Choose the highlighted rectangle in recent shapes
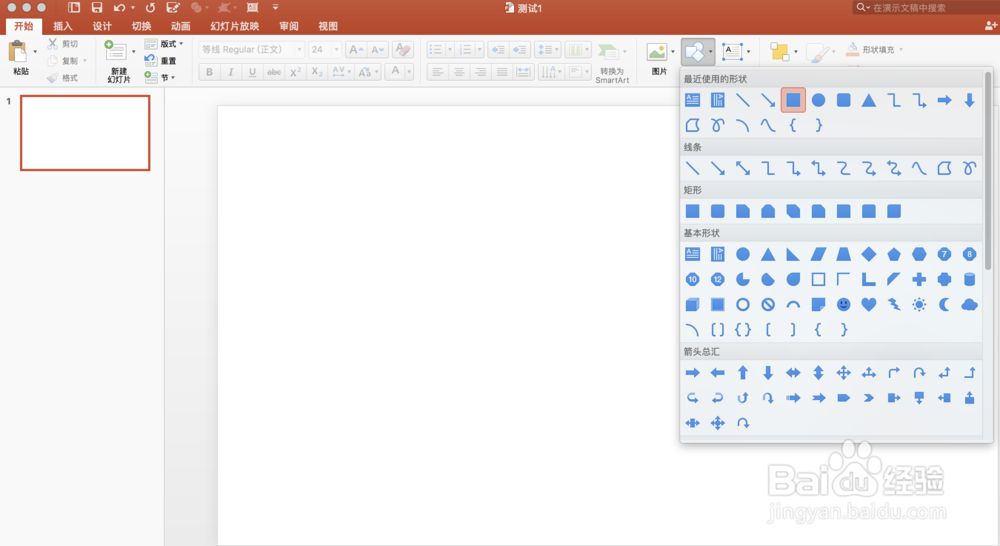This screenshot has height=546, width=1000. pyautogui.click(x=793, y=100)
